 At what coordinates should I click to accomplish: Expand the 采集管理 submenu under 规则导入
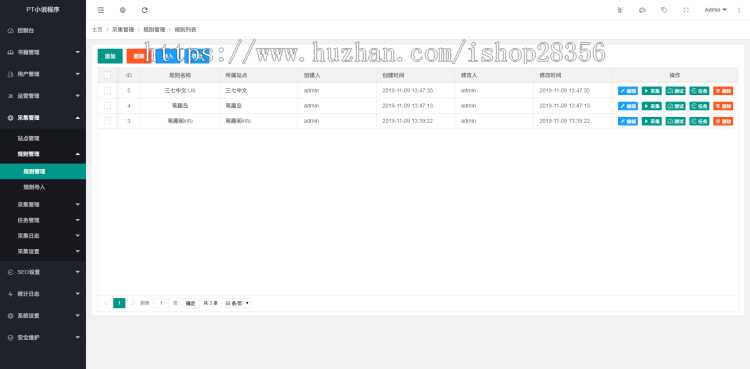(x=43, y=204)
